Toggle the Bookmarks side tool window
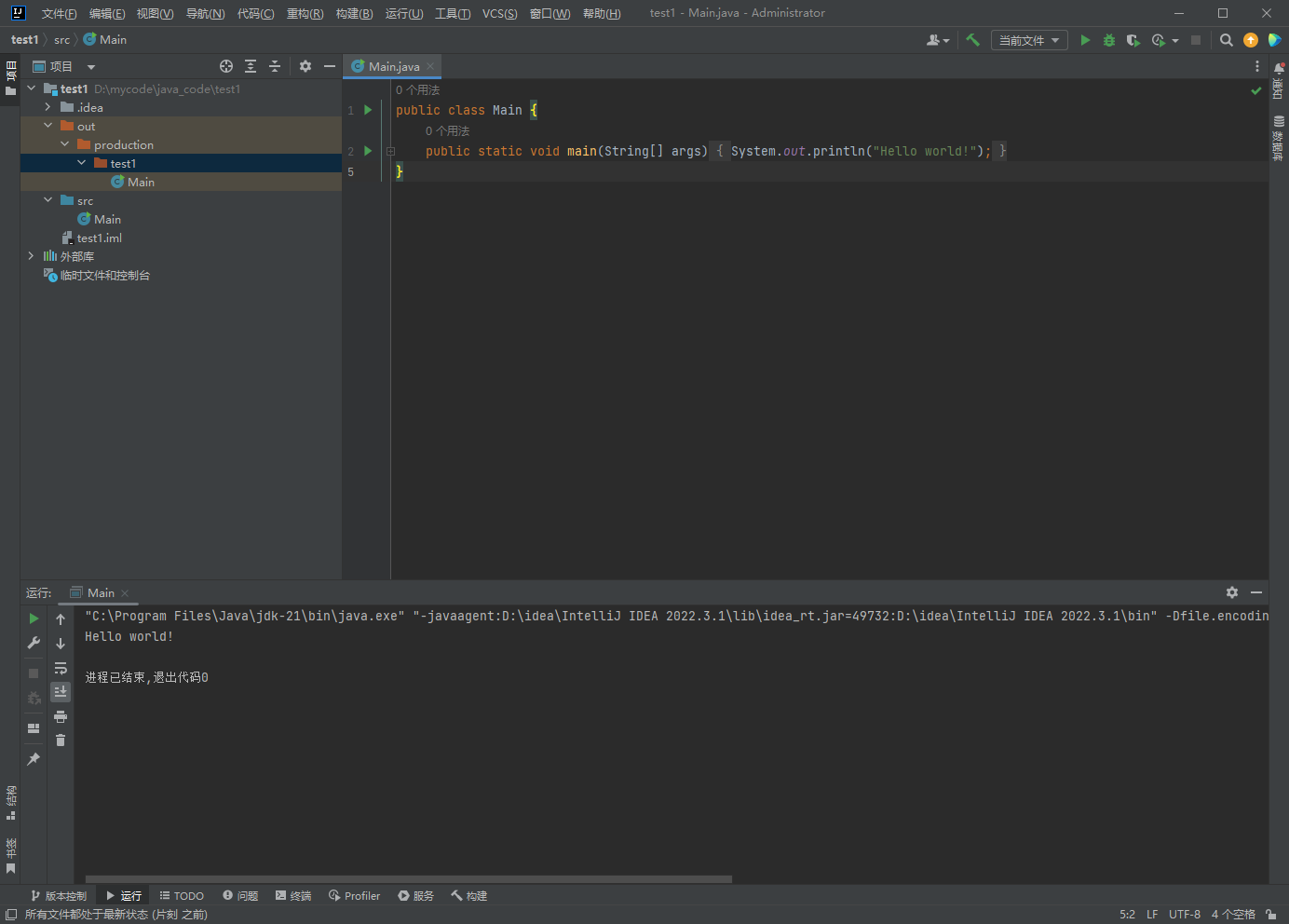The image size is (1289, 924). point(11,856)
